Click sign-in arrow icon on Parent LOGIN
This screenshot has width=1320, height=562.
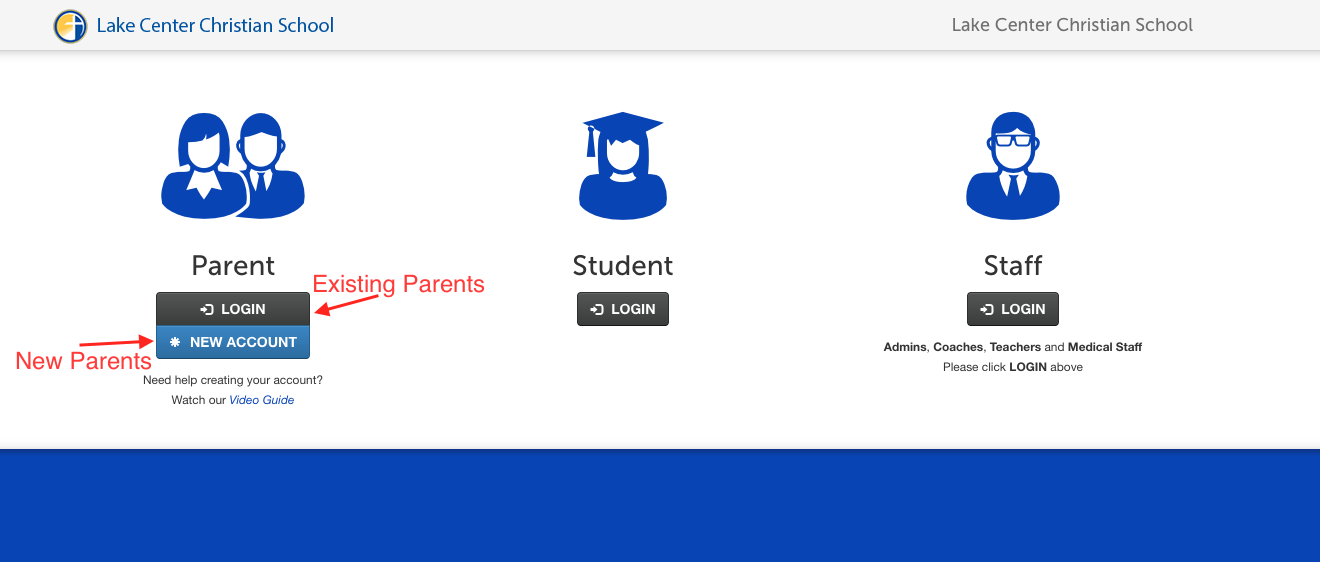[207, 310]
